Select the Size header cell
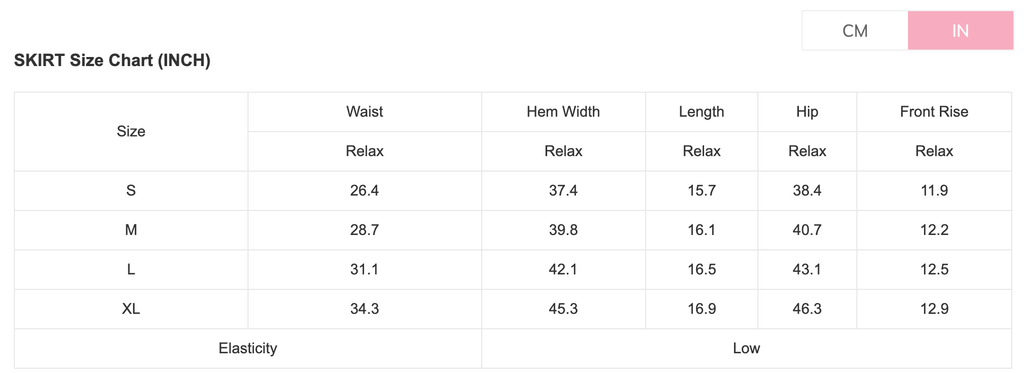This screenshot has width=1024, height=373. [131, 131]
